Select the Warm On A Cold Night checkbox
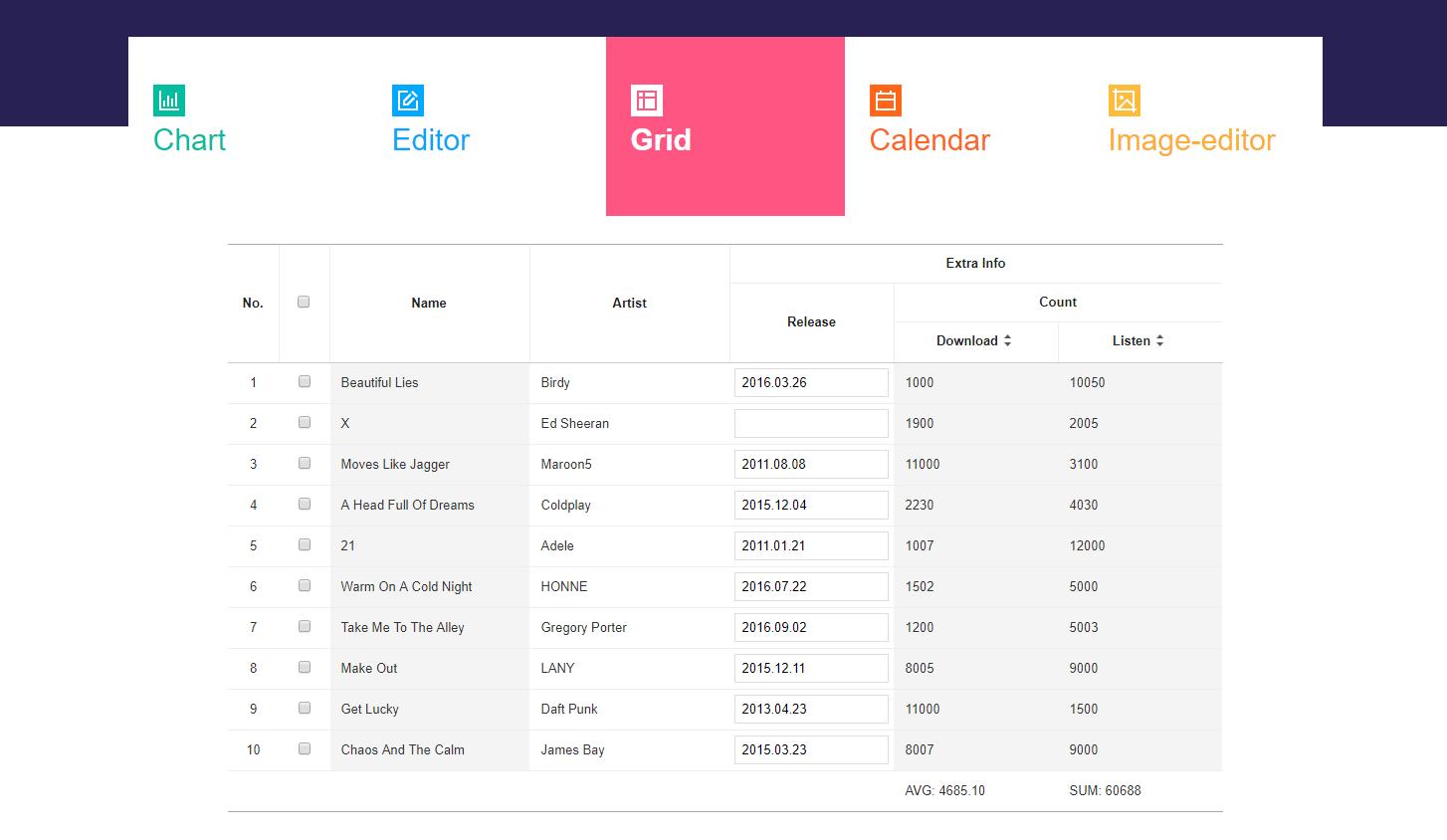Screen dimensions: 1447x840 coord(305,585)
